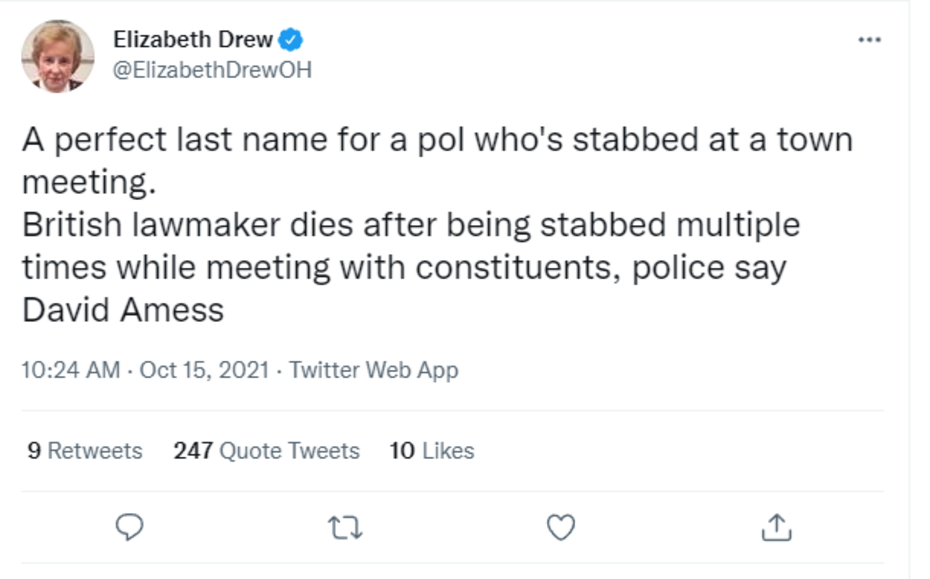Click the Elizabeth Drew display name

click(193, 40)
